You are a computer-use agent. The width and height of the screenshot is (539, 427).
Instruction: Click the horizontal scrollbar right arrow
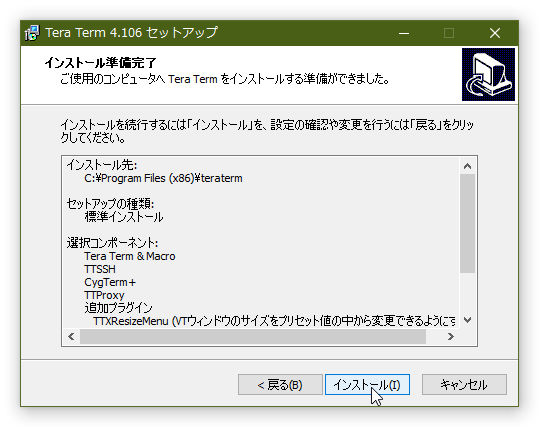(451, 336)
